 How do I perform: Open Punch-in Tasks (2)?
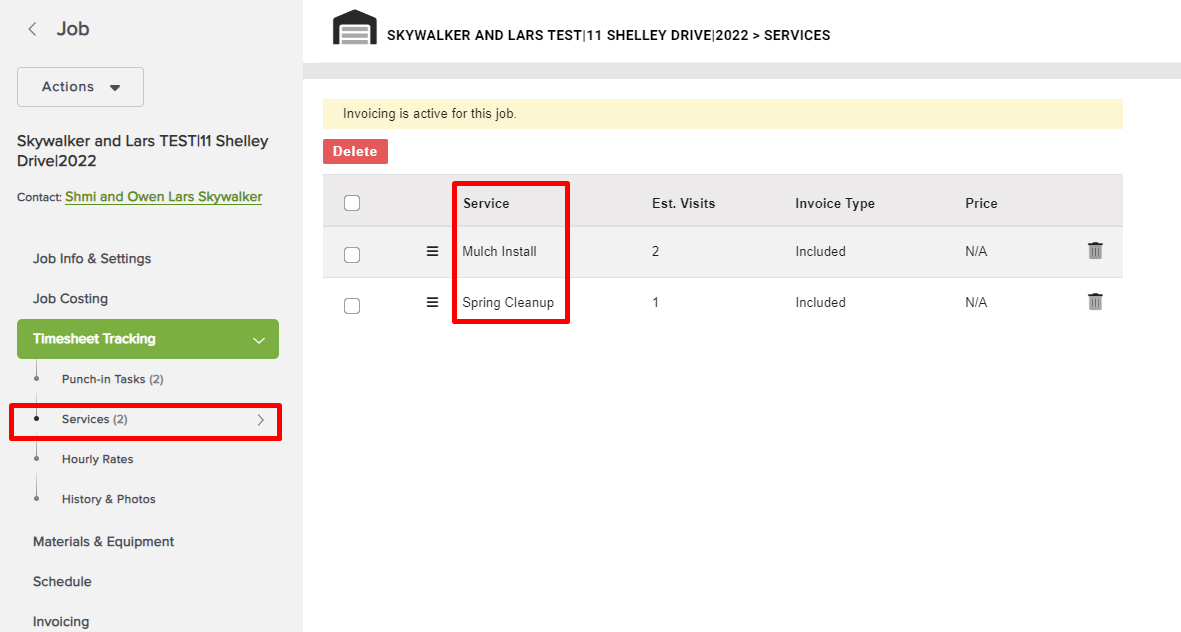(112, 379)
